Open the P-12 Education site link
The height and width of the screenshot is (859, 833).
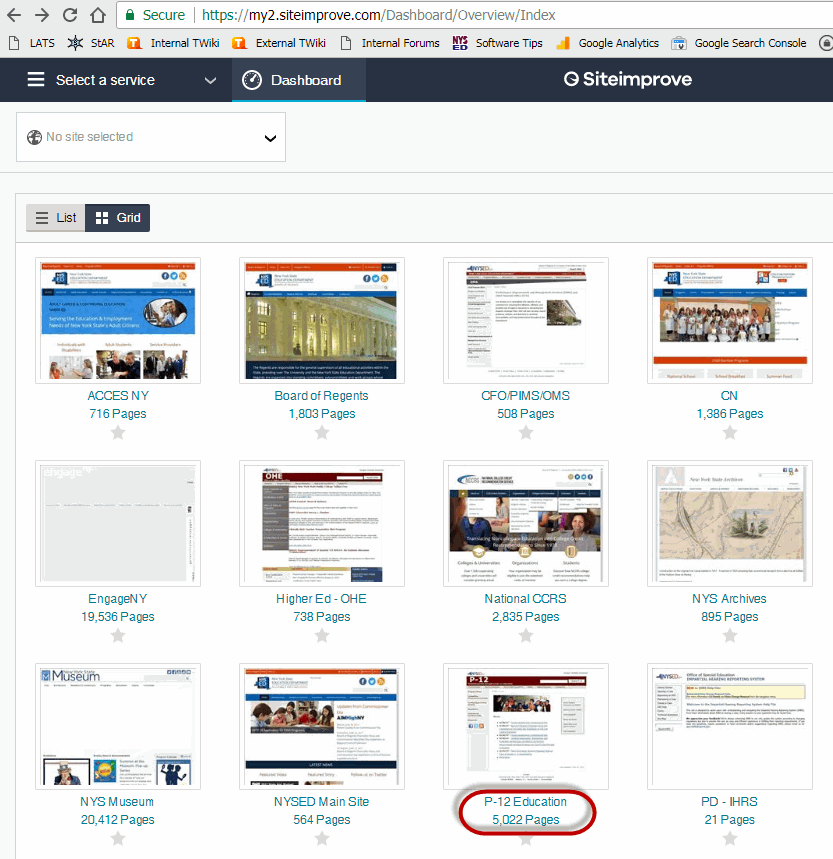(525, 802)
